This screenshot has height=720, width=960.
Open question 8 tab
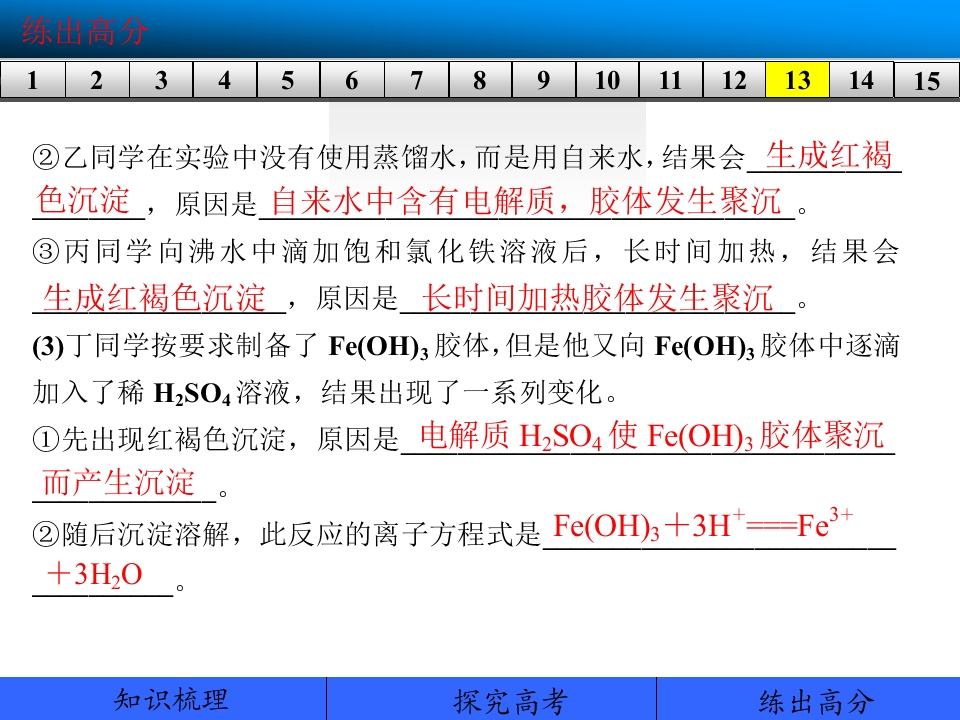click(x=480, y=80)
